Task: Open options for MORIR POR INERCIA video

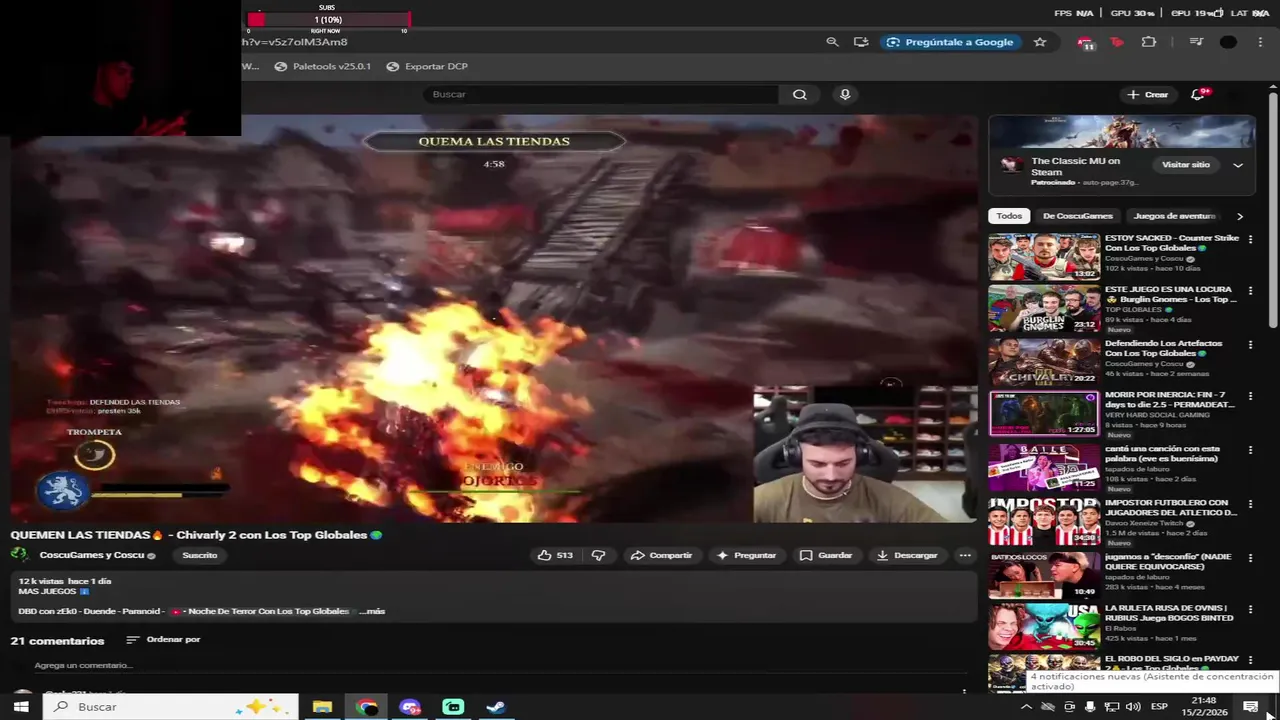Action: [x=1250, y=397]
